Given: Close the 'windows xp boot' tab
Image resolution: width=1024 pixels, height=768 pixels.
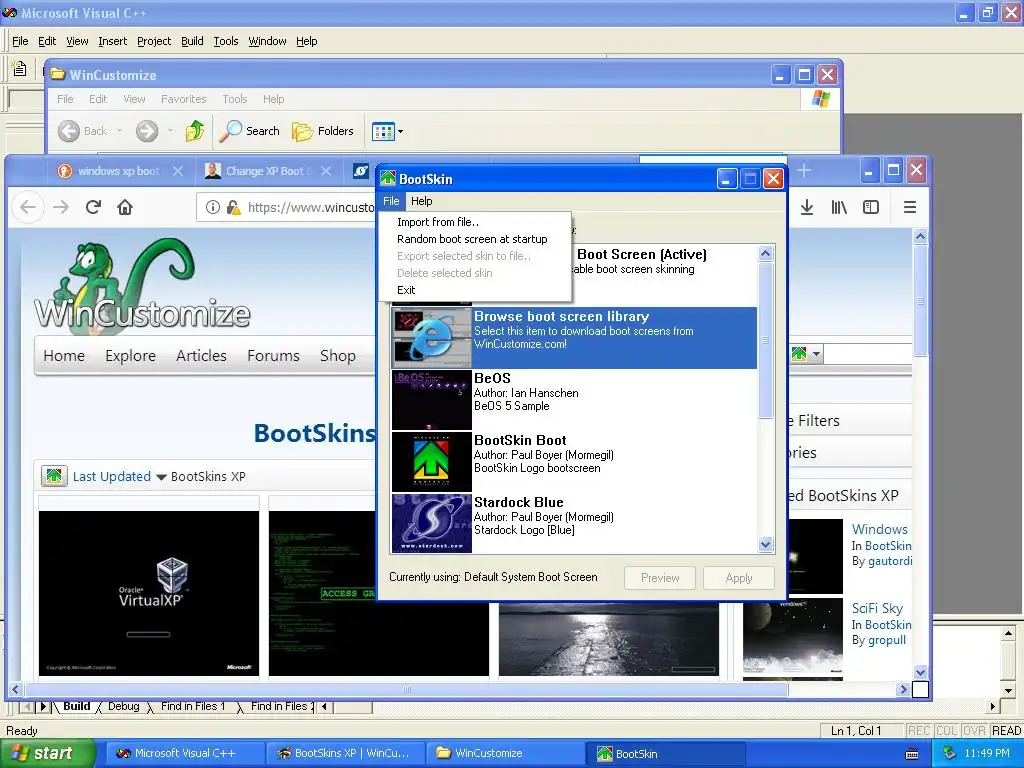Looking at the screenshot, I should (x=178, y=171).
